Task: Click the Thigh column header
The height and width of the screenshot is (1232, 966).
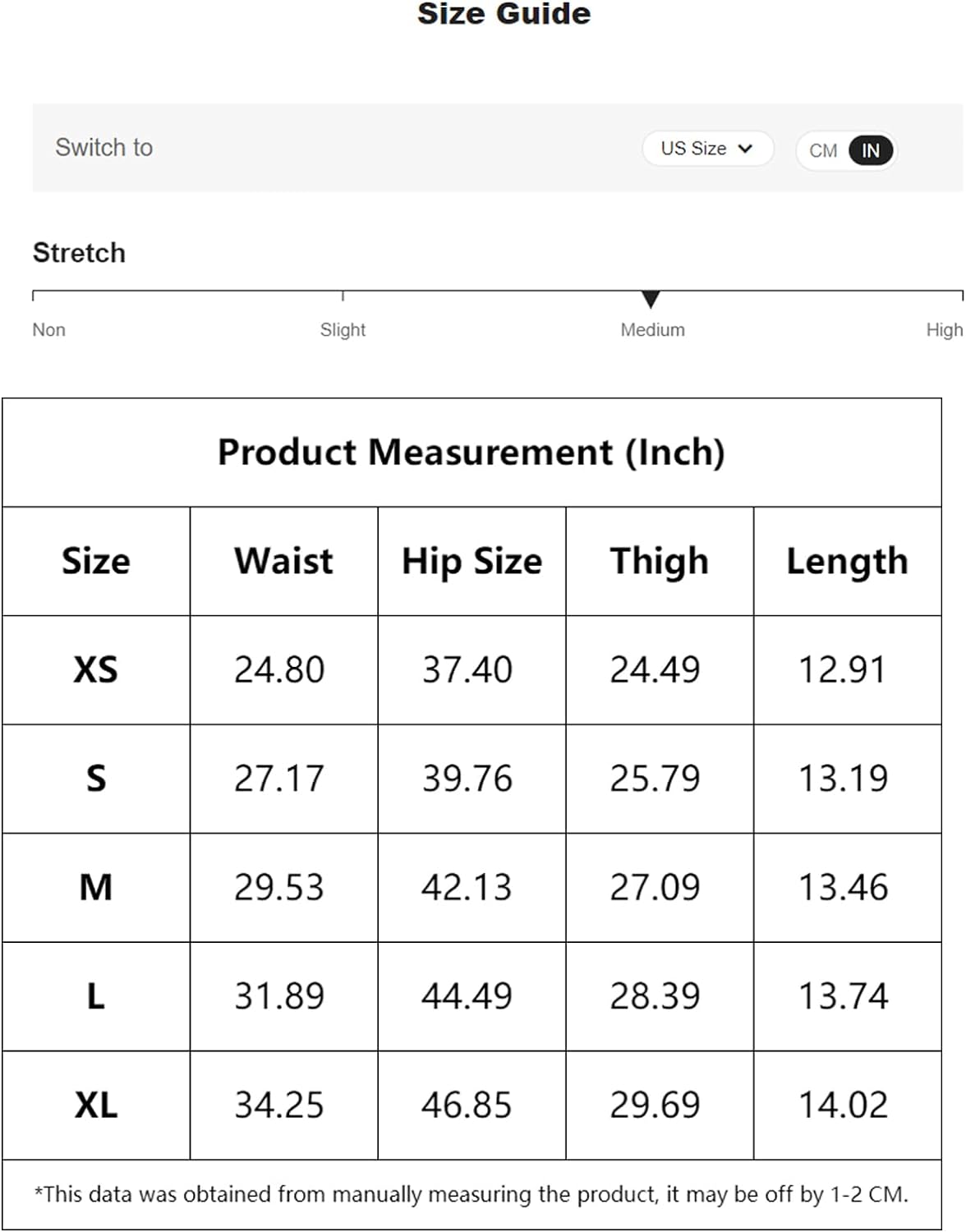Action: [x=659, y=561]
